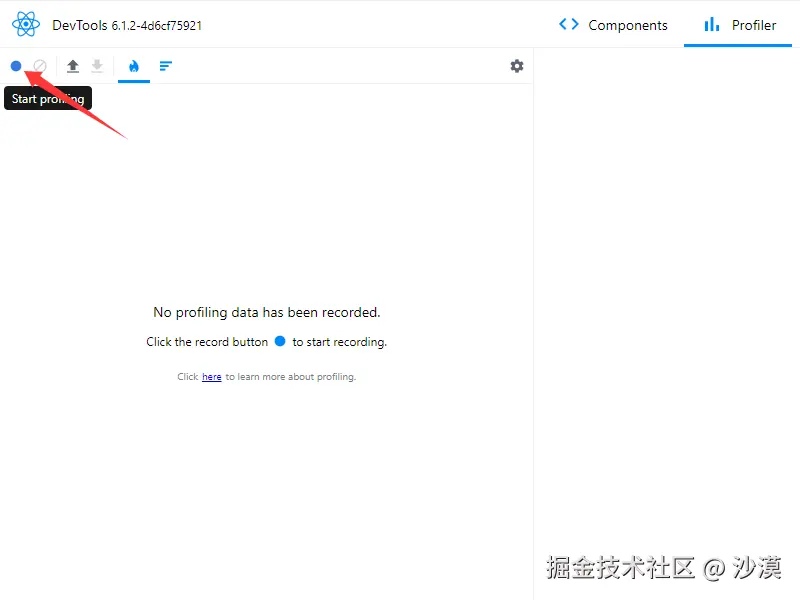The image size is (800, 600).
Task: Click the clear profiling data icon
Action: point(40,66)
